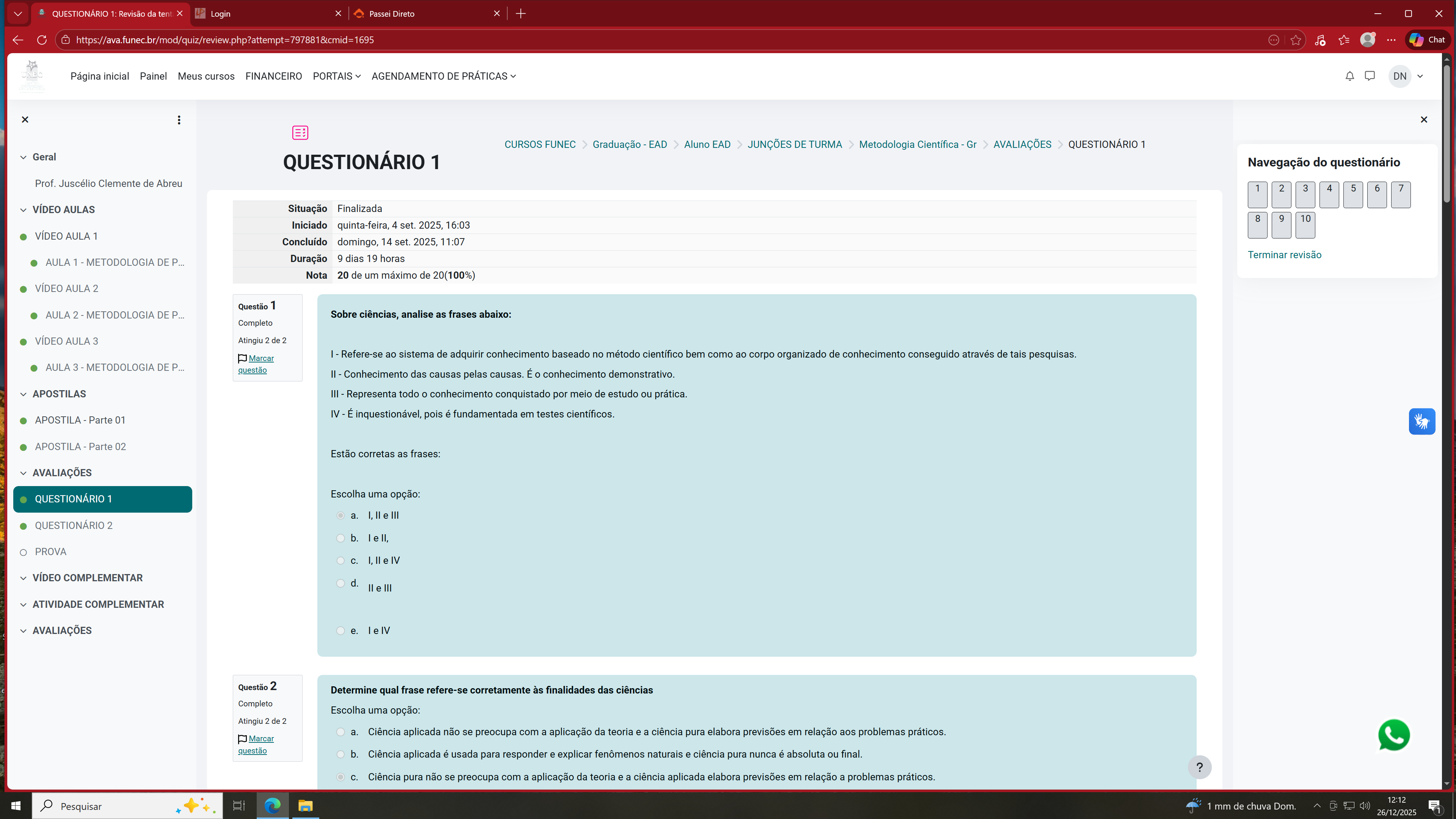Click the notifications bell icon
The image size is (1456, 819).
coord(1349,76)
